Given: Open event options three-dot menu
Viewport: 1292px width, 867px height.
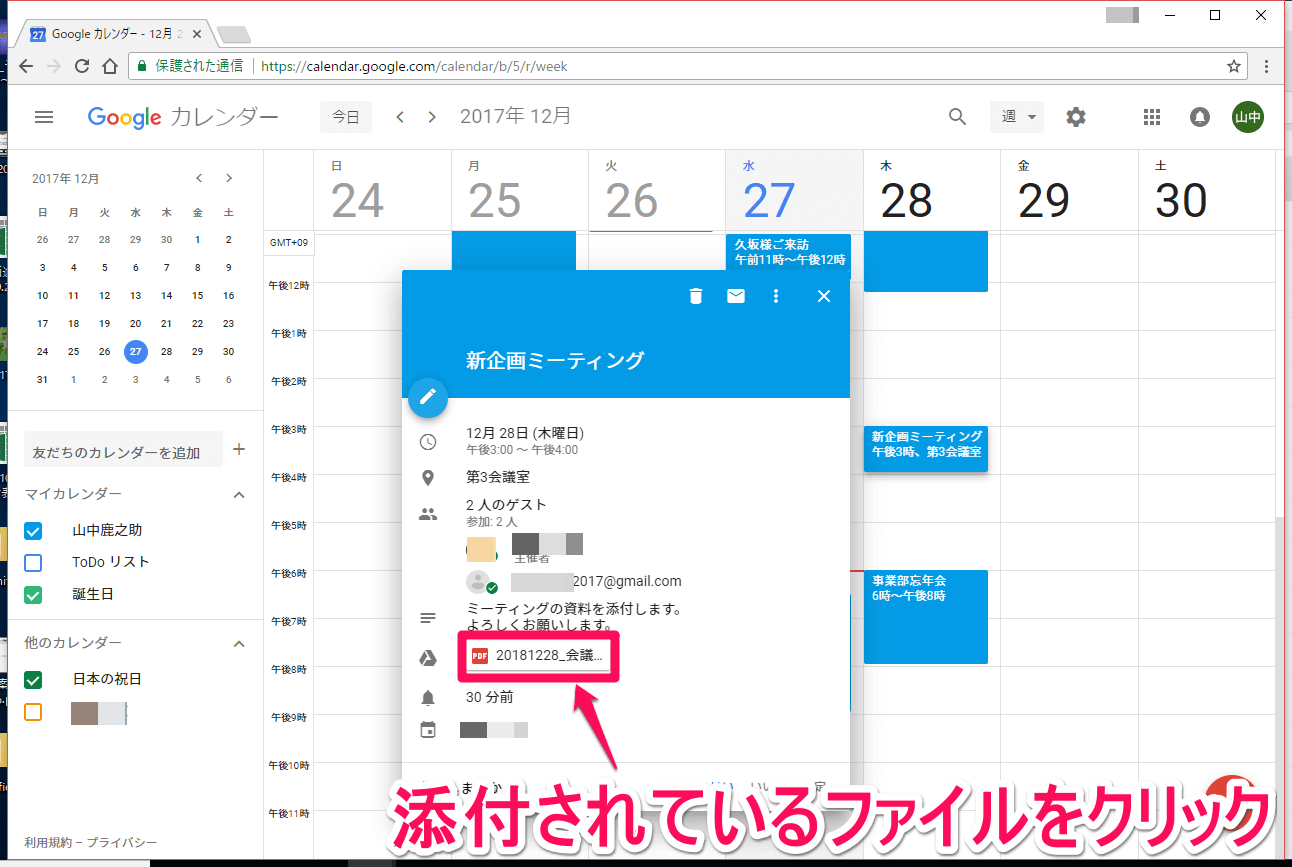Looking at the screenshot, I should 776,296.
